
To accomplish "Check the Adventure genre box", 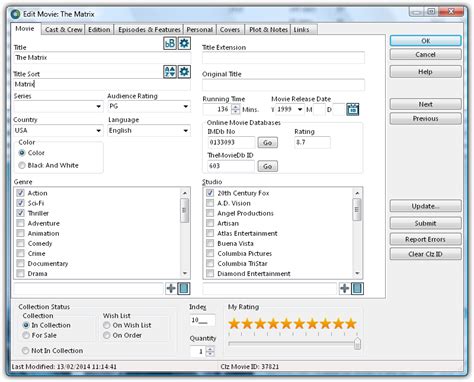I will tap(21, 223).
